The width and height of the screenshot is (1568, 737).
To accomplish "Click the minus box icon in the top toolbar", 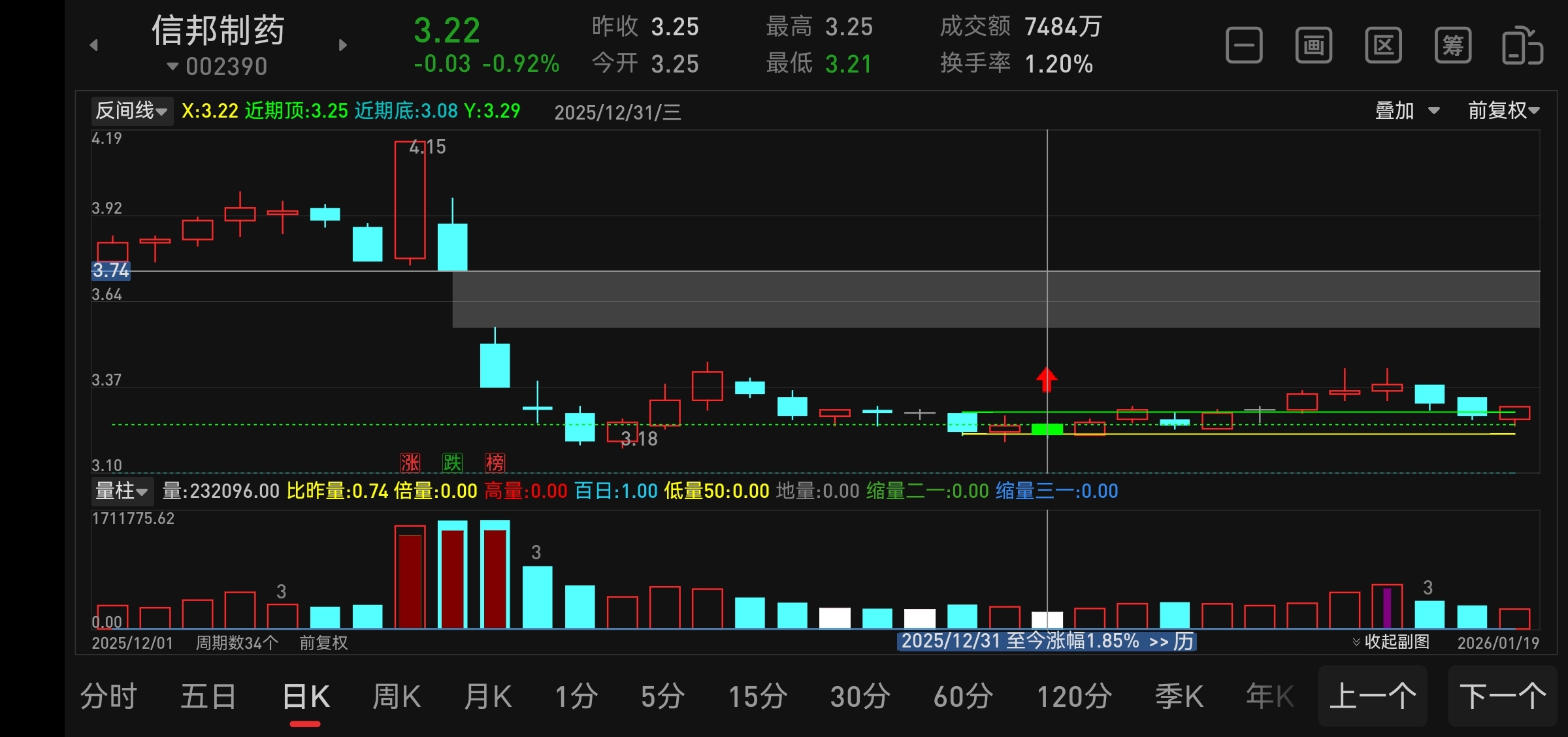I will (x=1244, y=46).
